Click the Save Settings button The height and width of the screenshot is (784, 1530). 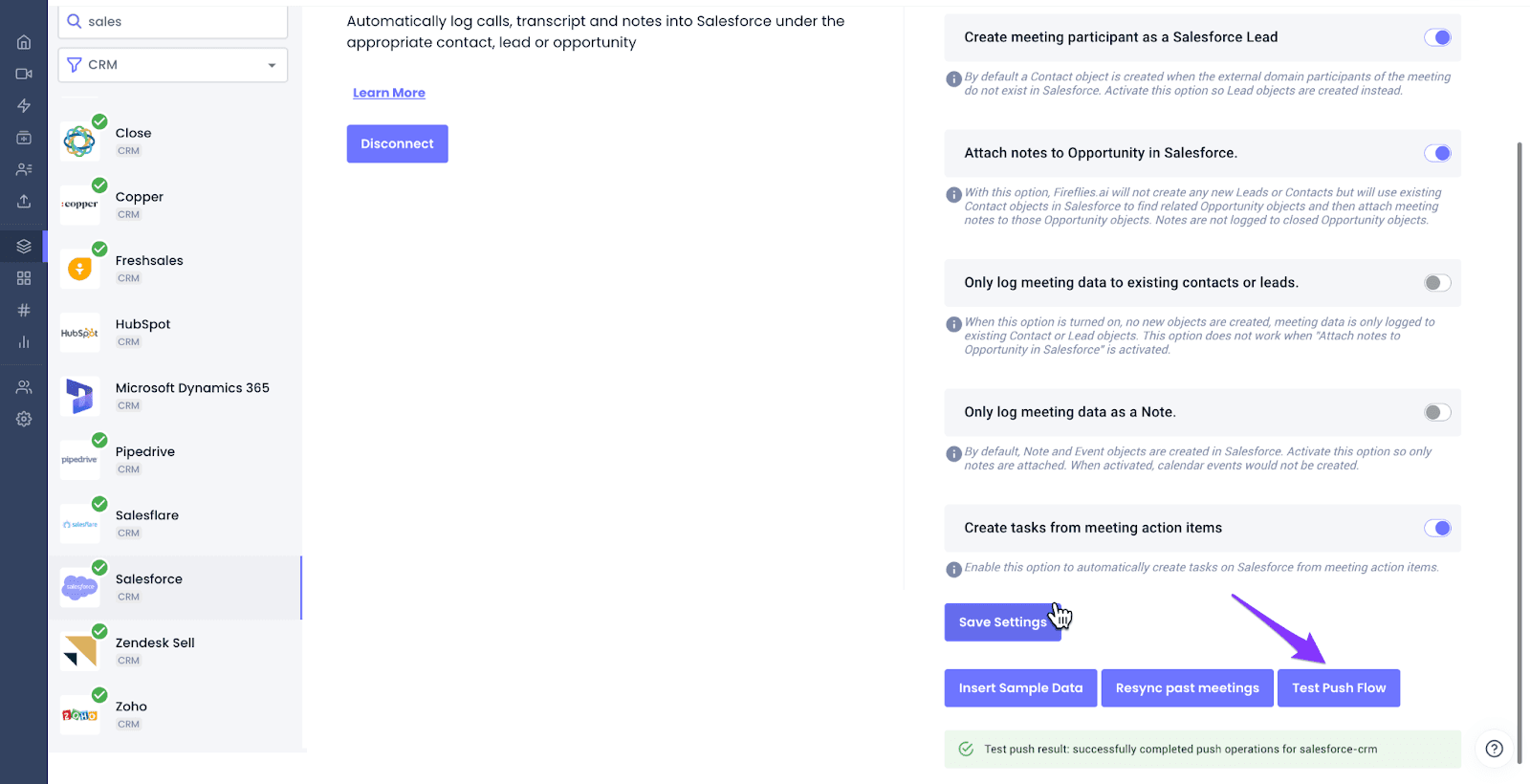1003,622
